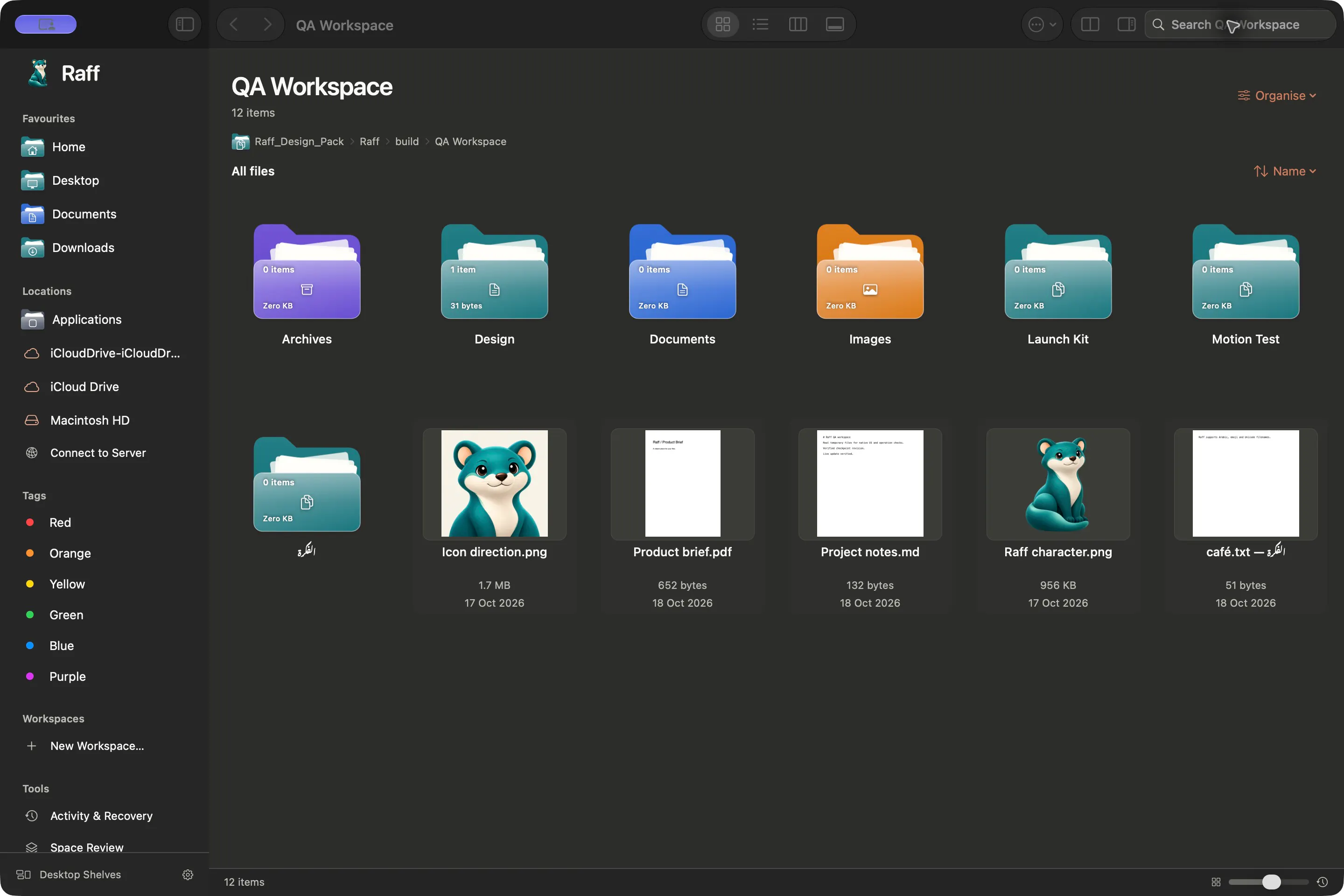Adjust the icon size slider
The image size is (1344, 896).
[x=1271, y=882]
